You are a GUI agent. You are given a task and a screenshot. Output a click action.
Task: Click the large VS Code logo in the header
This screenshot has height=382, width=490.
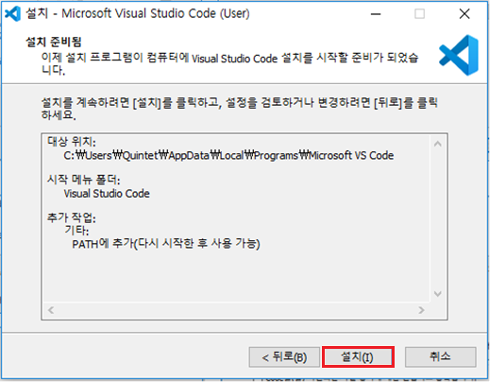(459, 55)
